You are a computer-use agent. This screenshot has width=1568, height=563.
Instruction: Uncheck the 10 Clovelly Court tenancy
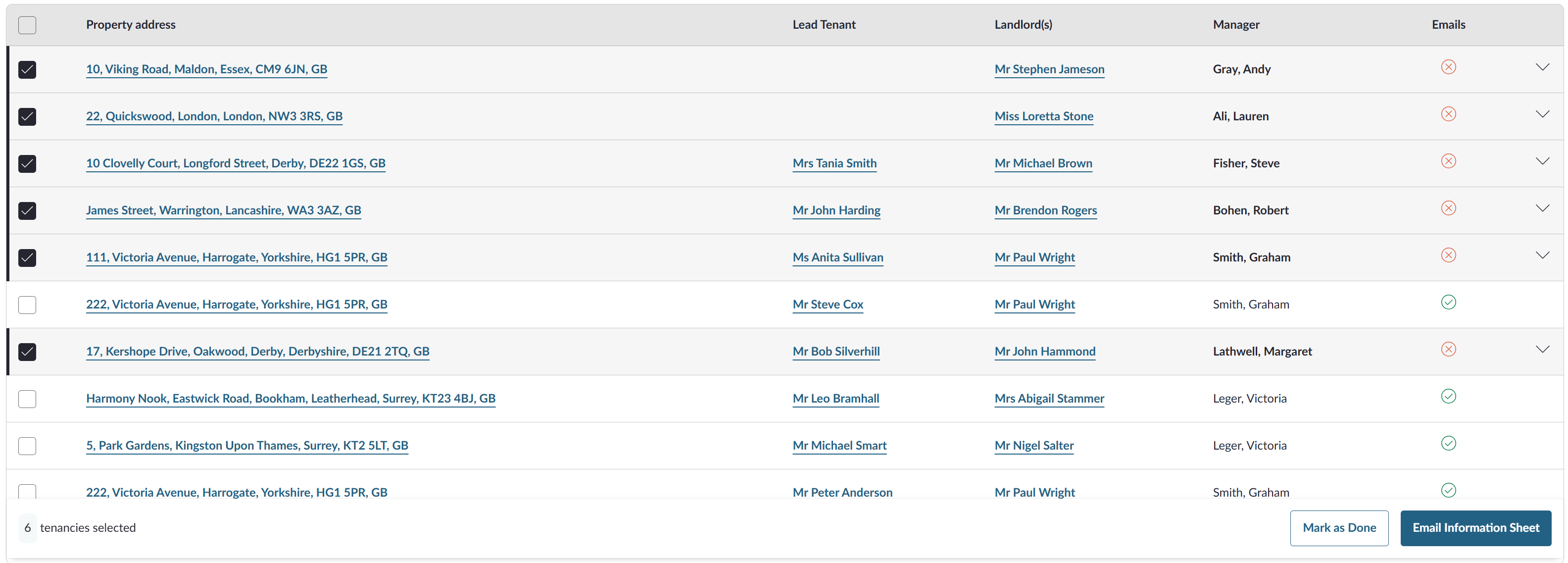click(27, 163)
